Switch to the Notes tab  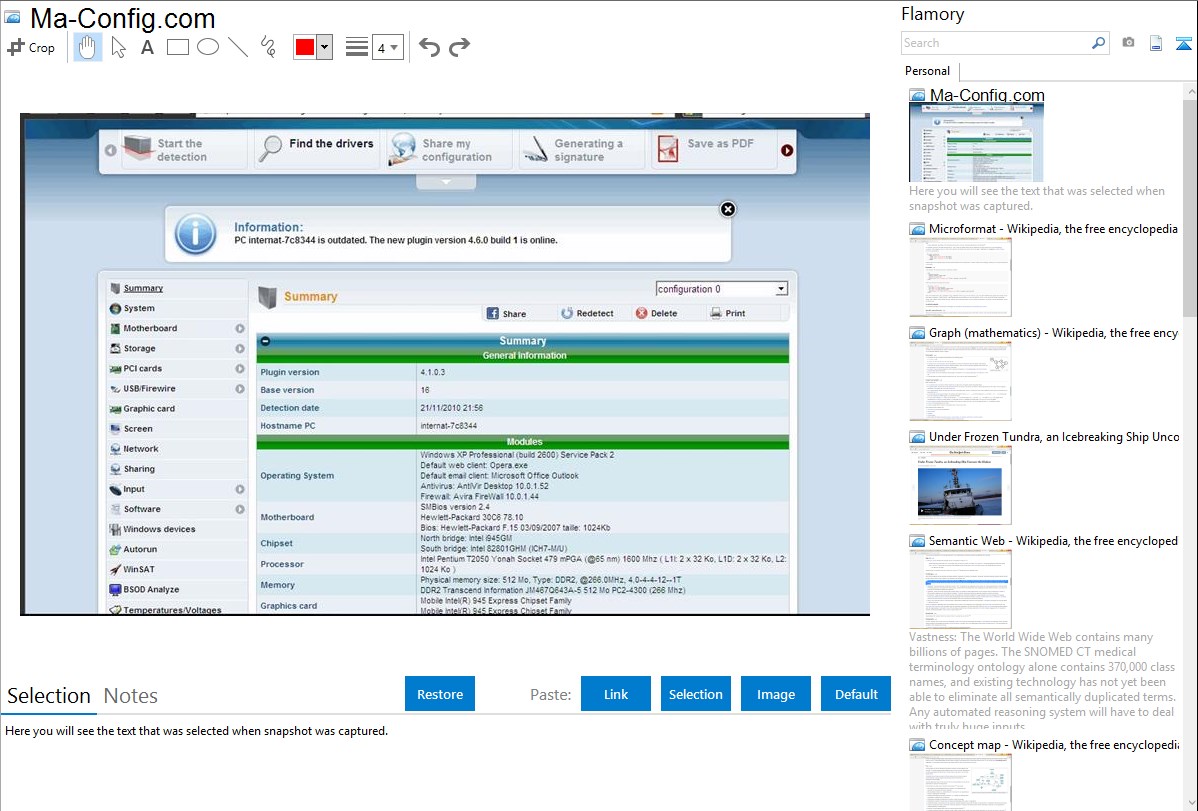(x=131, y=696)
